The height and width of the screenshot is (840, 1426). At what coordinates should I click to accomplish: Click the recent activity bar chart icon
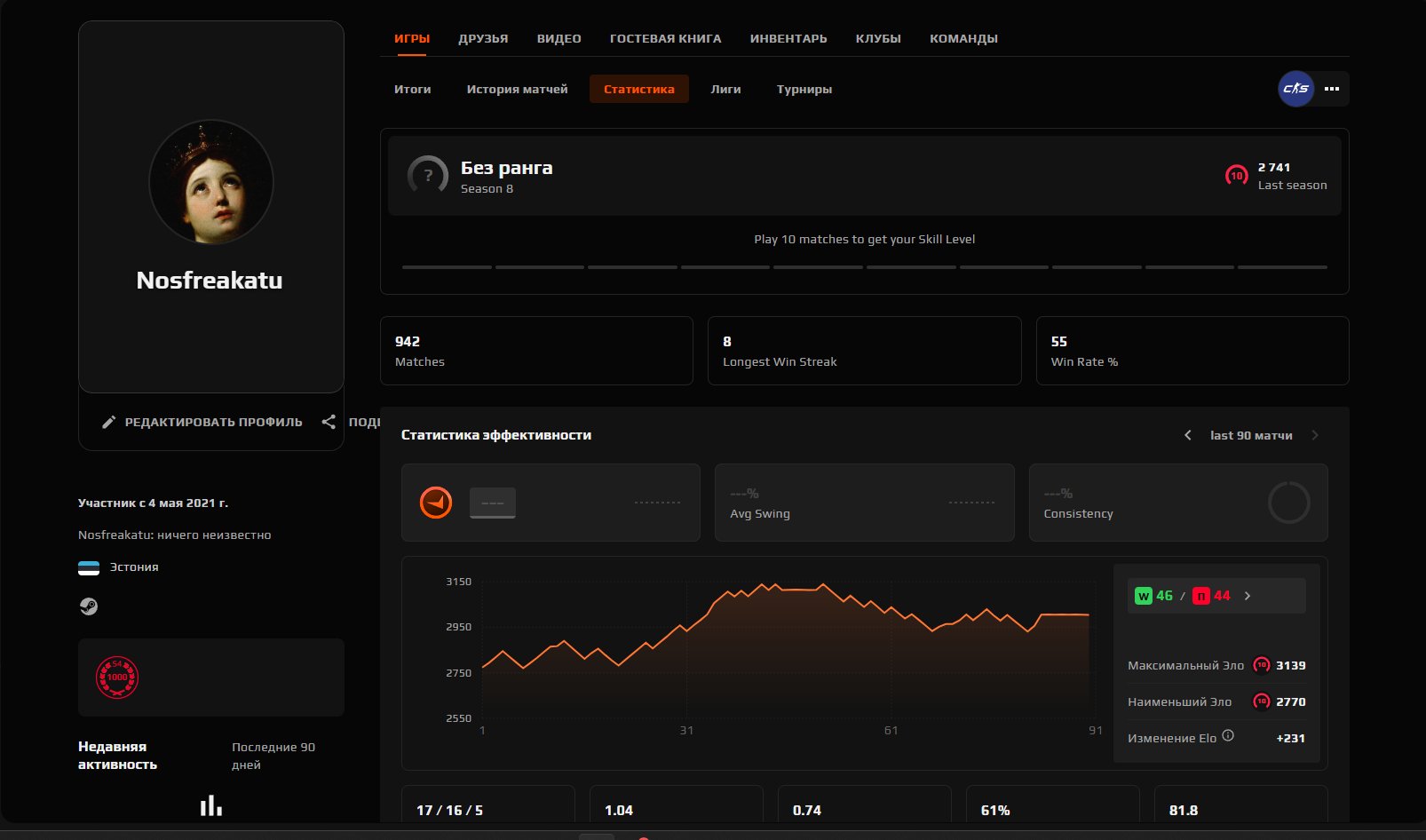(211, 805)
